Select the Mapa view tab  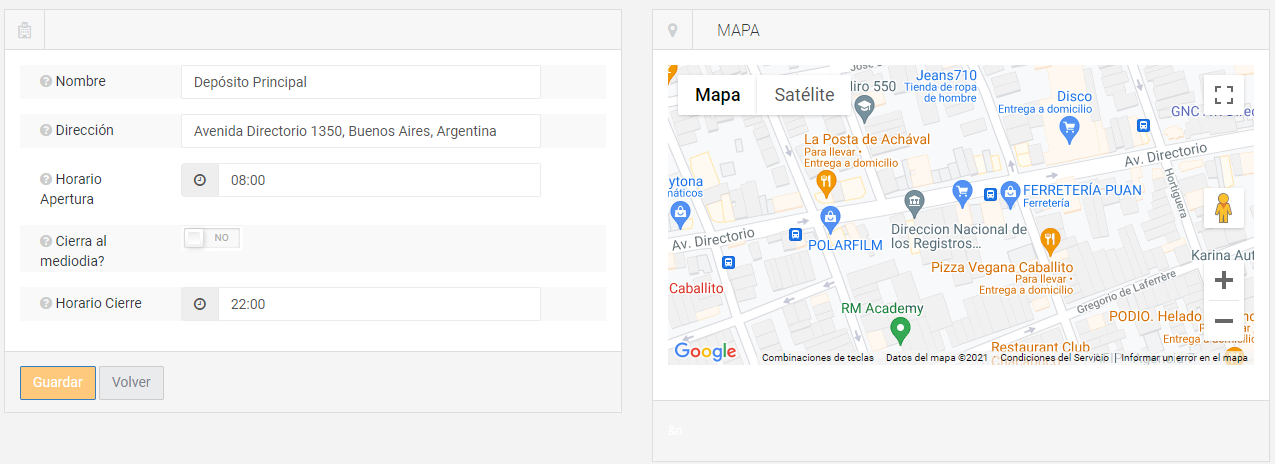coord(718,95)
